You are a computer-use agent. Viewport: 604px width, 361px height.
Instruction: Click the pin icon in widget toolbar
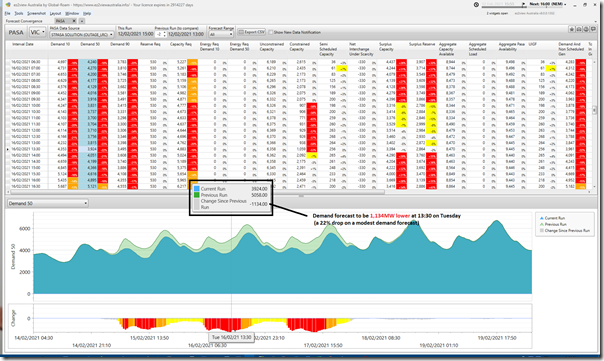point(572,29)
